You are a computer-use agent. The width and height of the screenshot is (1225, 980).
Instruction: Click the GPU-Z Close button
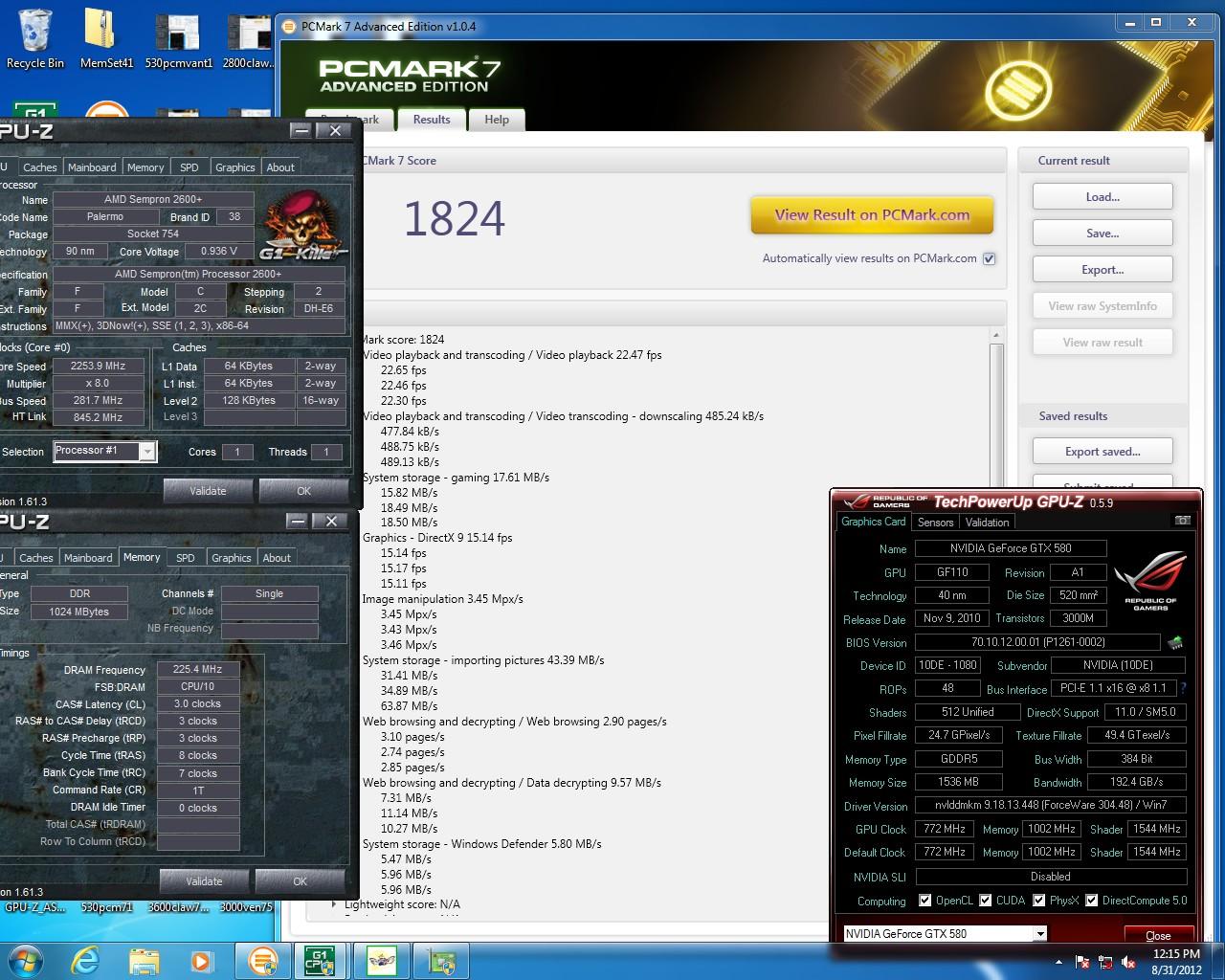pyautogui.click(x=1158, y=935)
